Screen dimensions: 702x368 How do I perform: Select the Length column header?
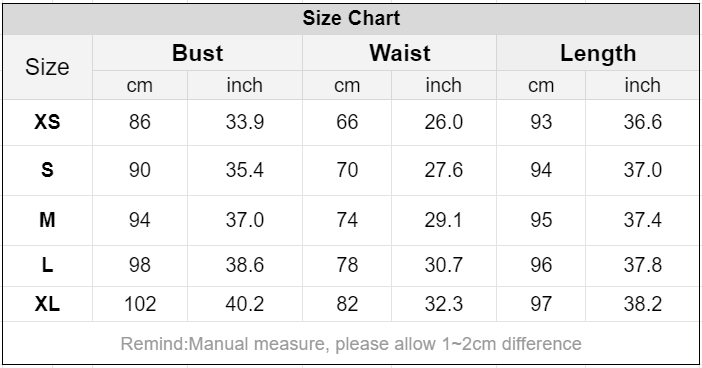598,54
